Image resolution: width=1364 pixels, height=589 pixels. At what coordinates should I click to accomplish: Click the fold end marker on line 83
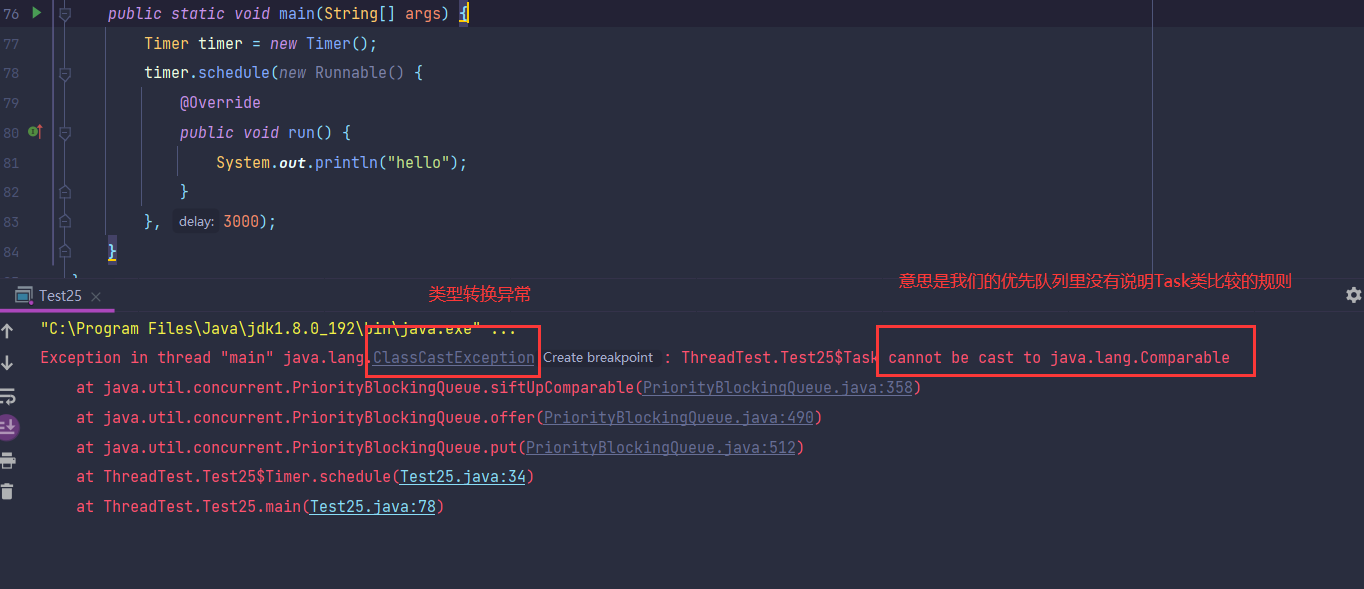(x=65, y=221)
